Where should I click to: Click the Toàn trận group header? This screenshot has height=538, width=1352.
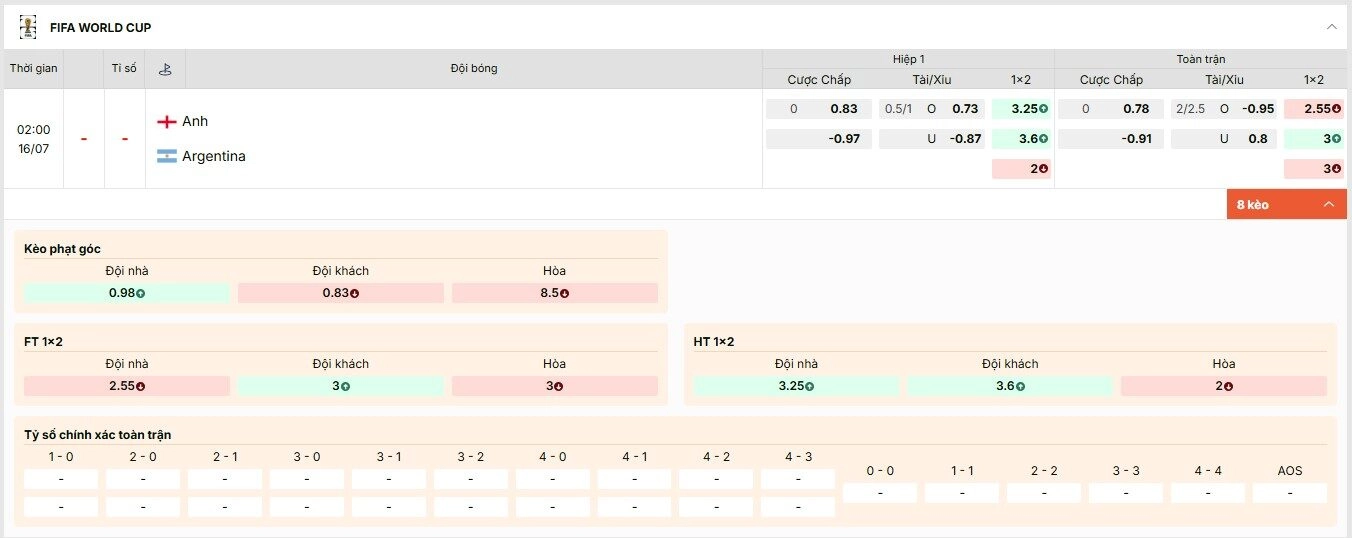(1201, 59)
